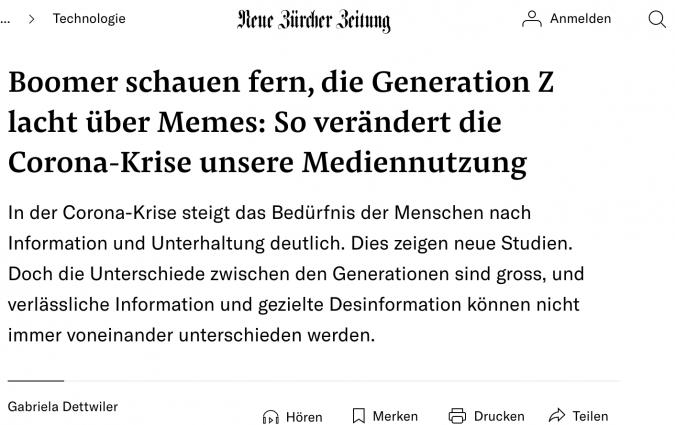Viewport: 675px width, 425px height.
Task: Open author Gabriela Dettwiler's profile
Action: 62,407
